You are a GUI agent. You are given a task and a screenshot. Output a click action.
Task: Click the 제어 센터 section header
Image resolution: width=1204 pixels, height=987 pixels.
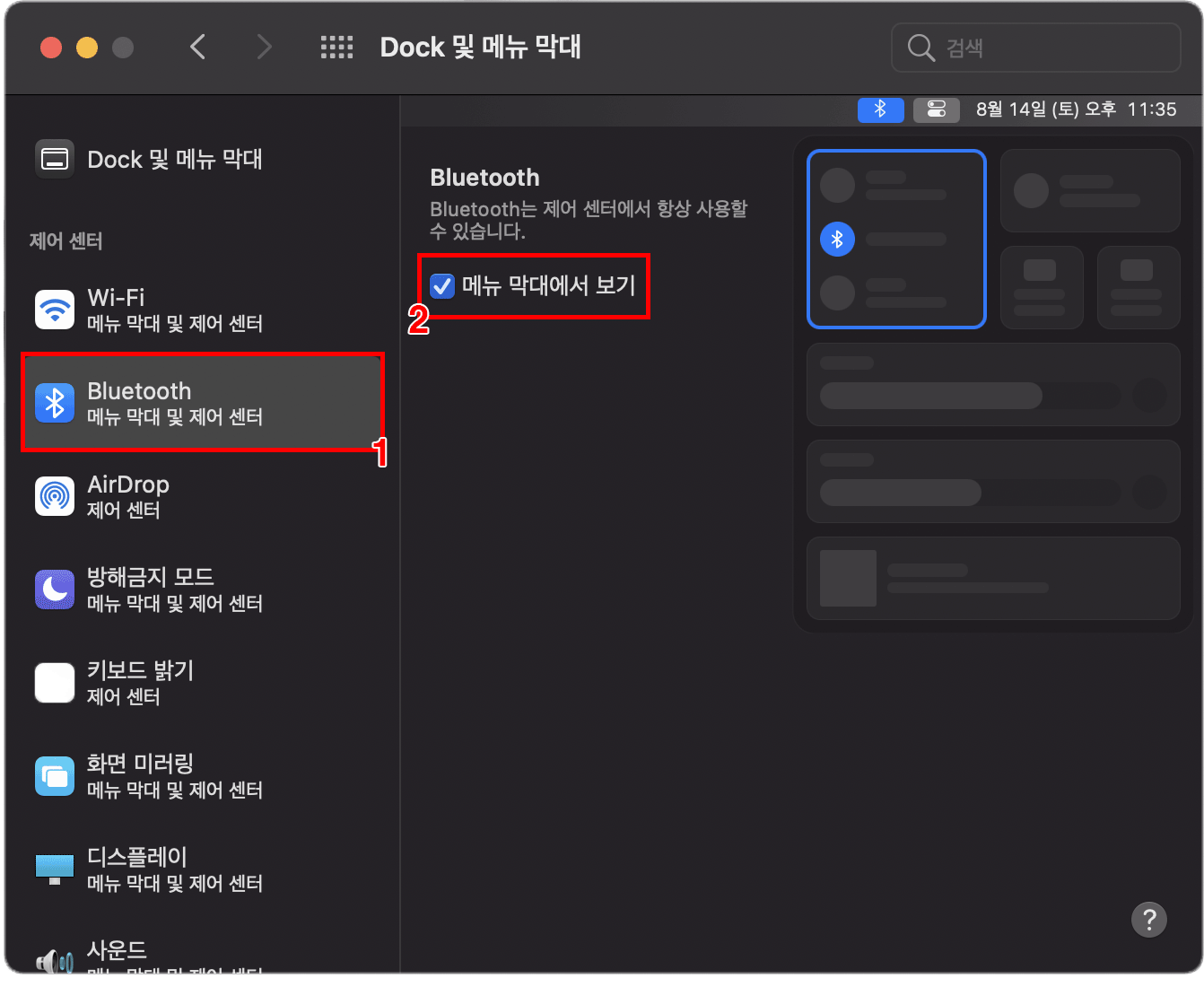65,240
